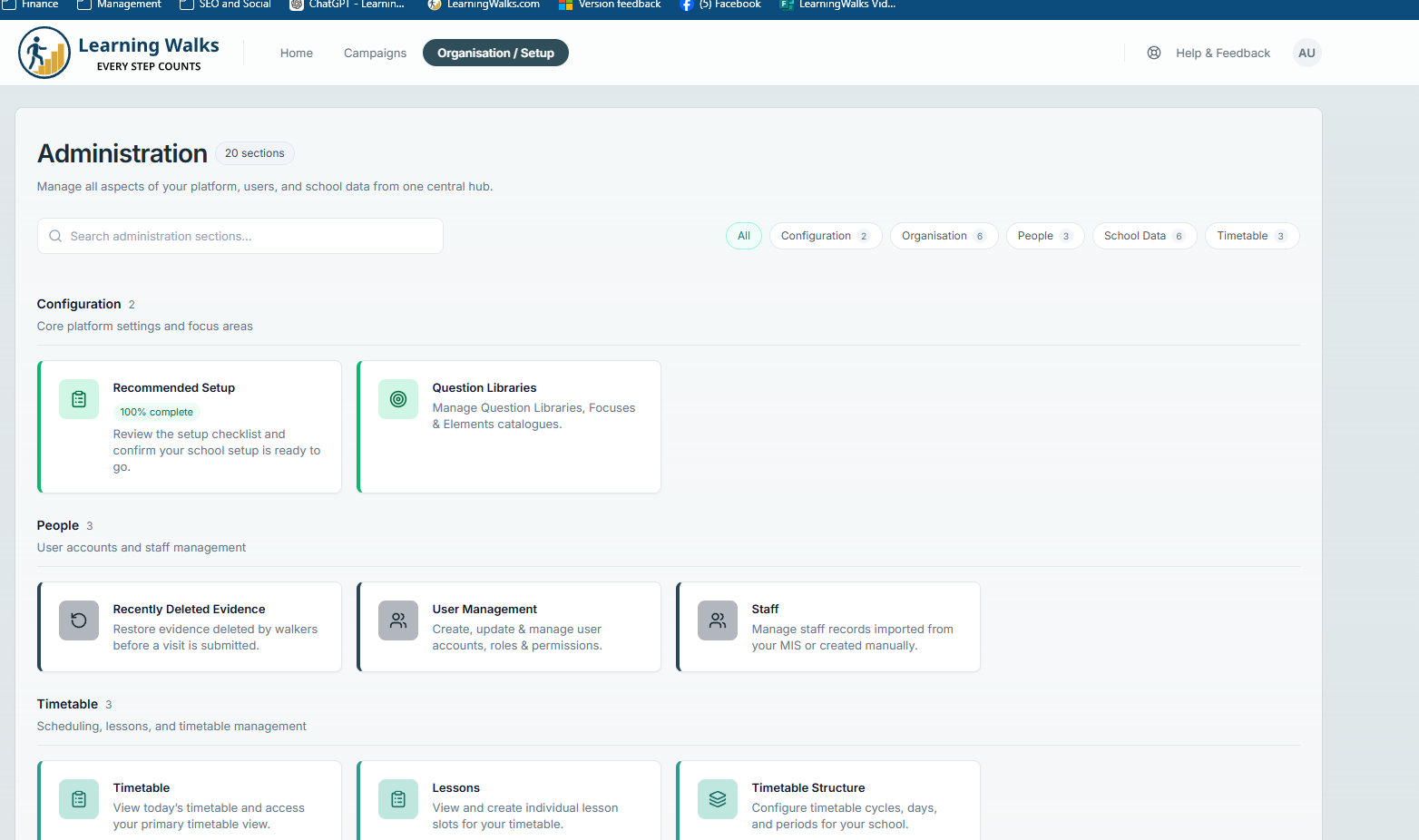The height and width of the screenshot is (840, 1419).
Task: Click the Lessons card clipboard icon
Action: tap(398, 799)
